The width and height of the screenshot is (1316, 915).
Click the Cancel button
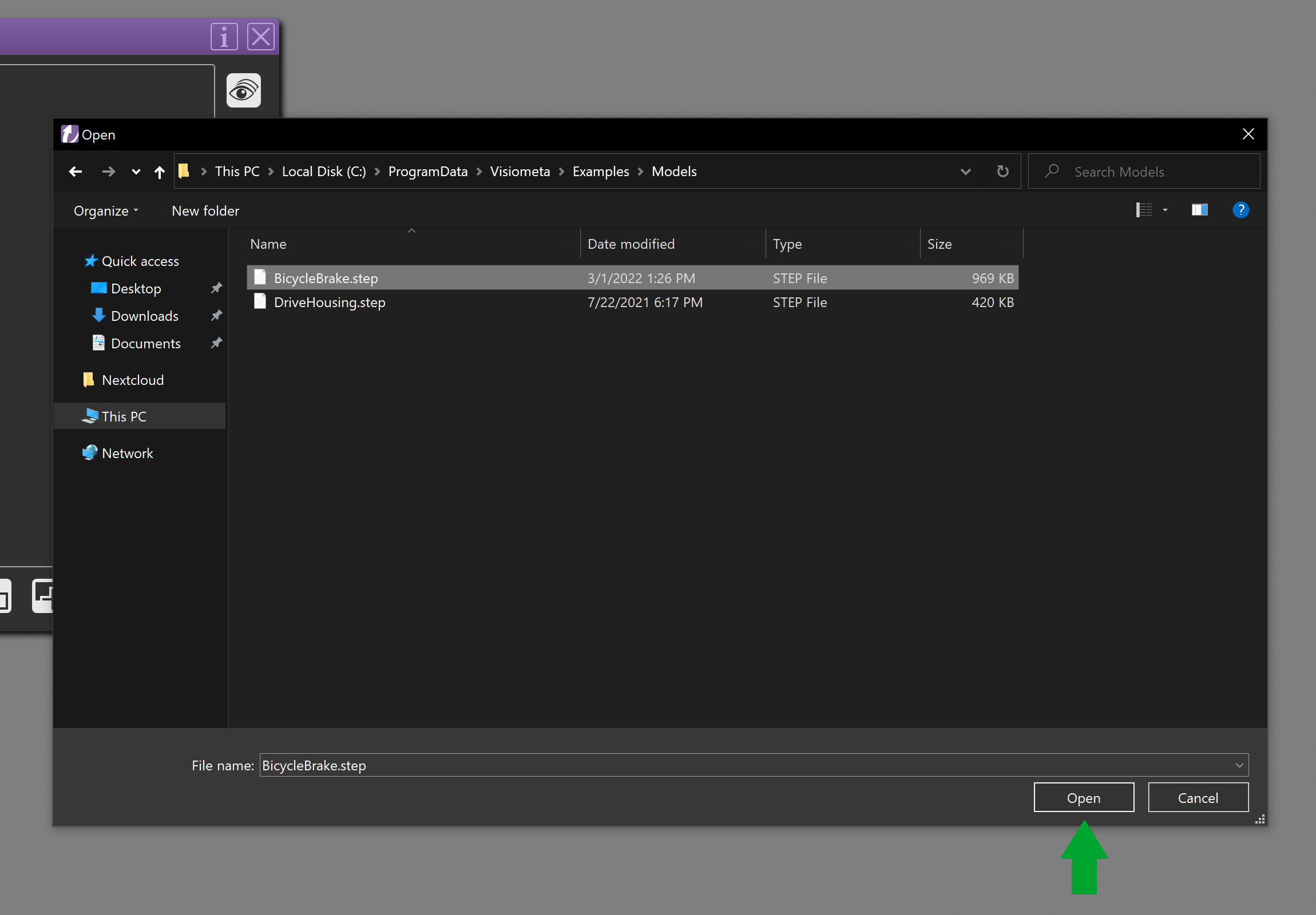[x=1198, y=798]
